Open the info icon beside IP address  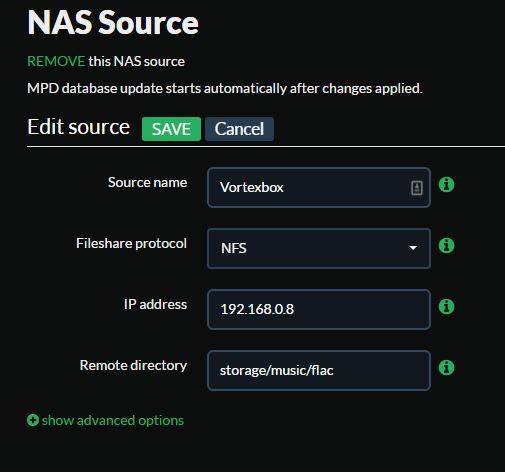click(446, 307)
